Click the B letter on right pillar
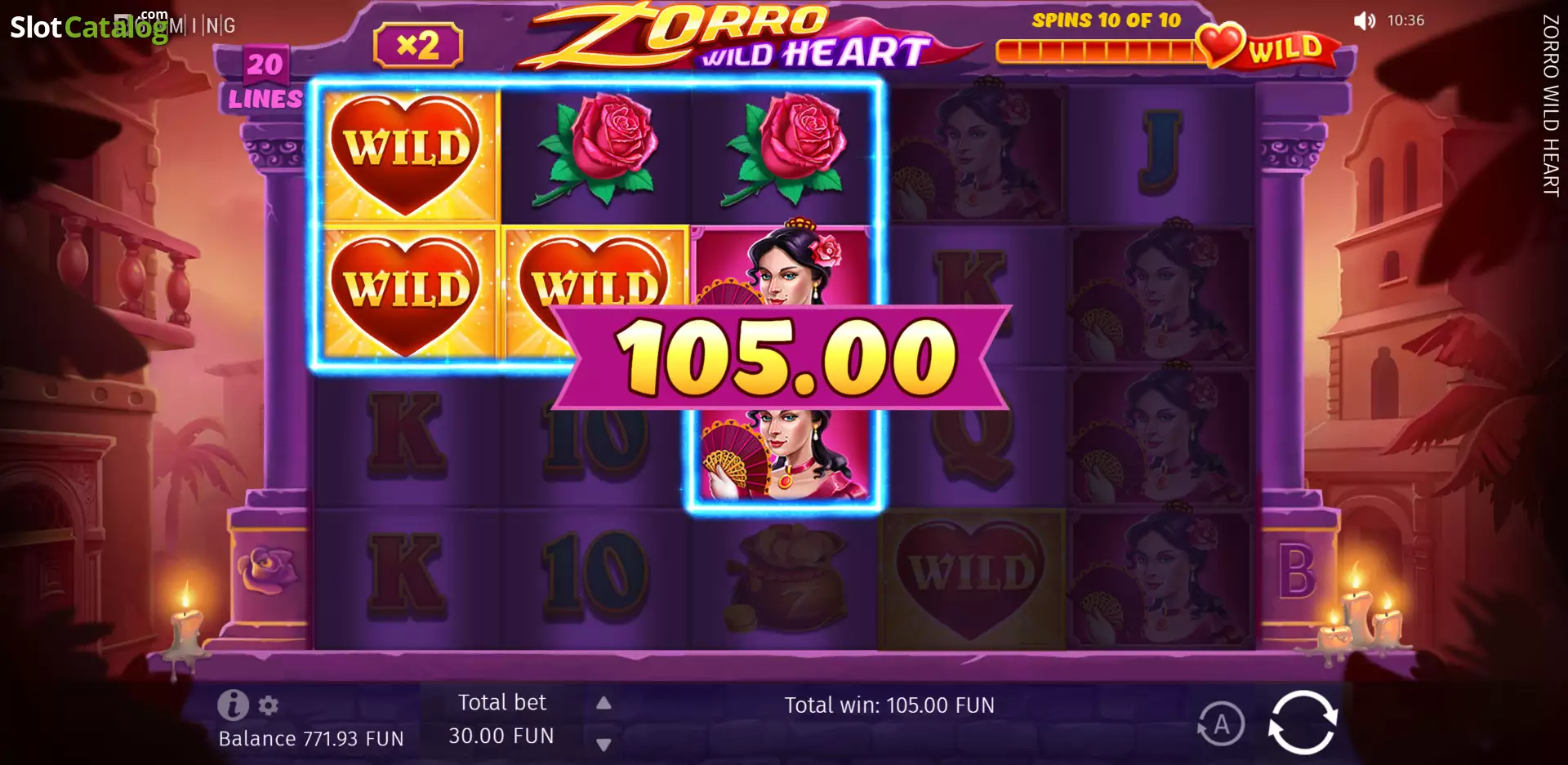Viewport: 1568px width, 765px height. coord(1297,572)
